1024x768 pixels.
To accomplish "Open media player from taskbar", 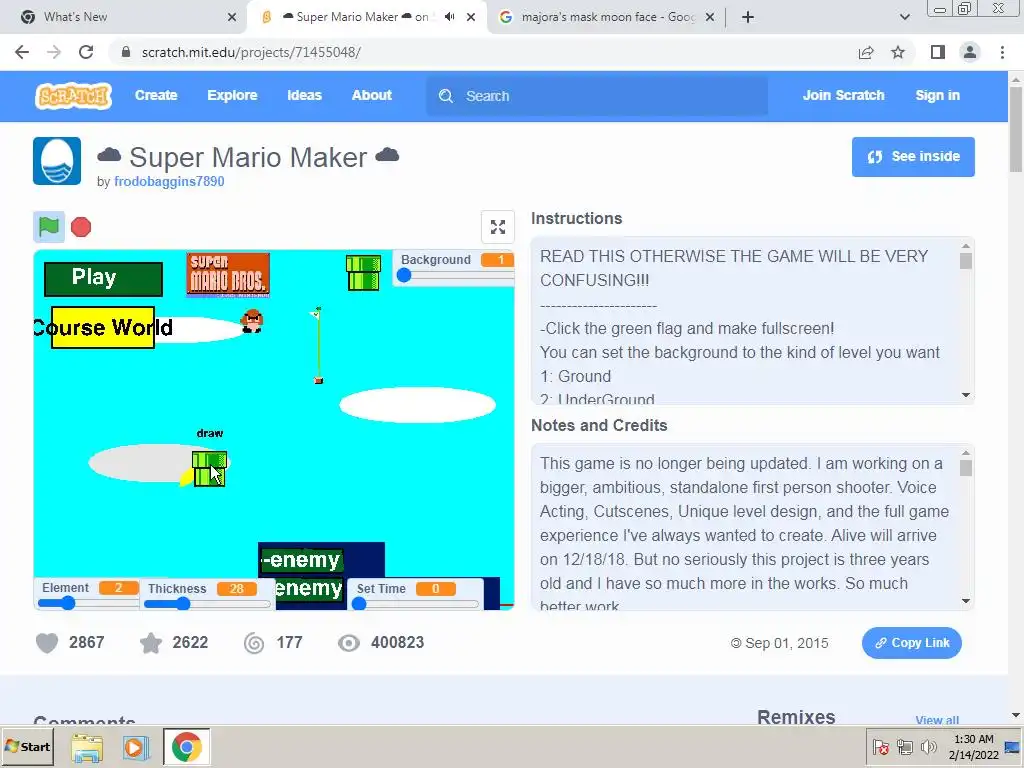I will [136, 747].
